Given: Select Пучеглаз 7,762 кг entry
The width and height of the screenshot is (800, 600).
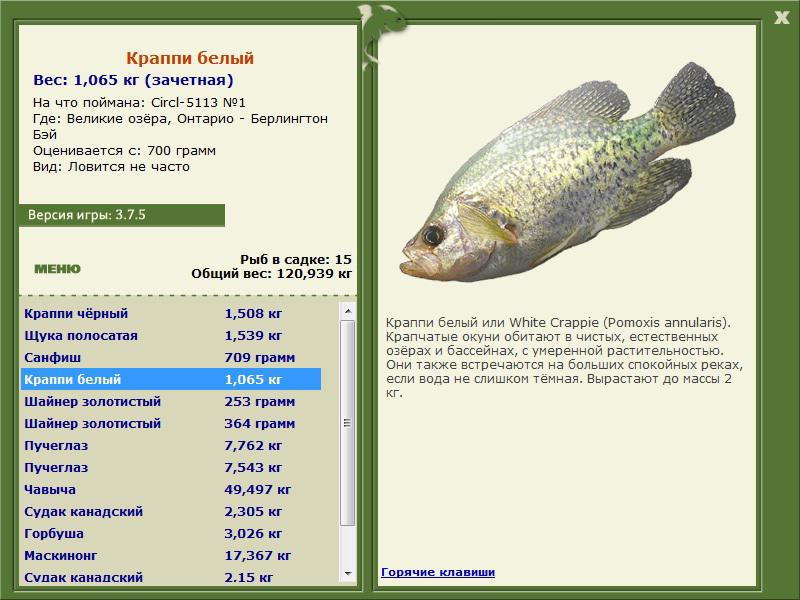Looking at the screenshot, I should point(171,445).
